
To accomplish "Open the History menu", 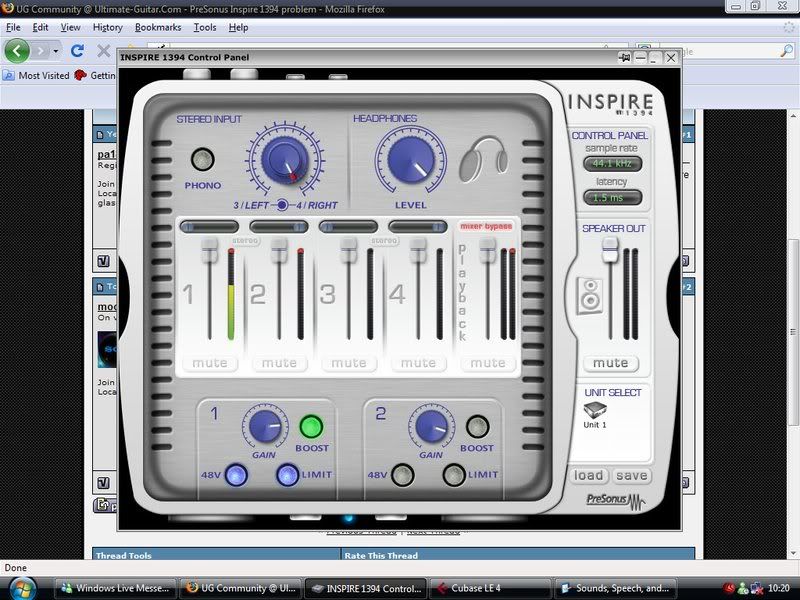I will click(107, 27).
